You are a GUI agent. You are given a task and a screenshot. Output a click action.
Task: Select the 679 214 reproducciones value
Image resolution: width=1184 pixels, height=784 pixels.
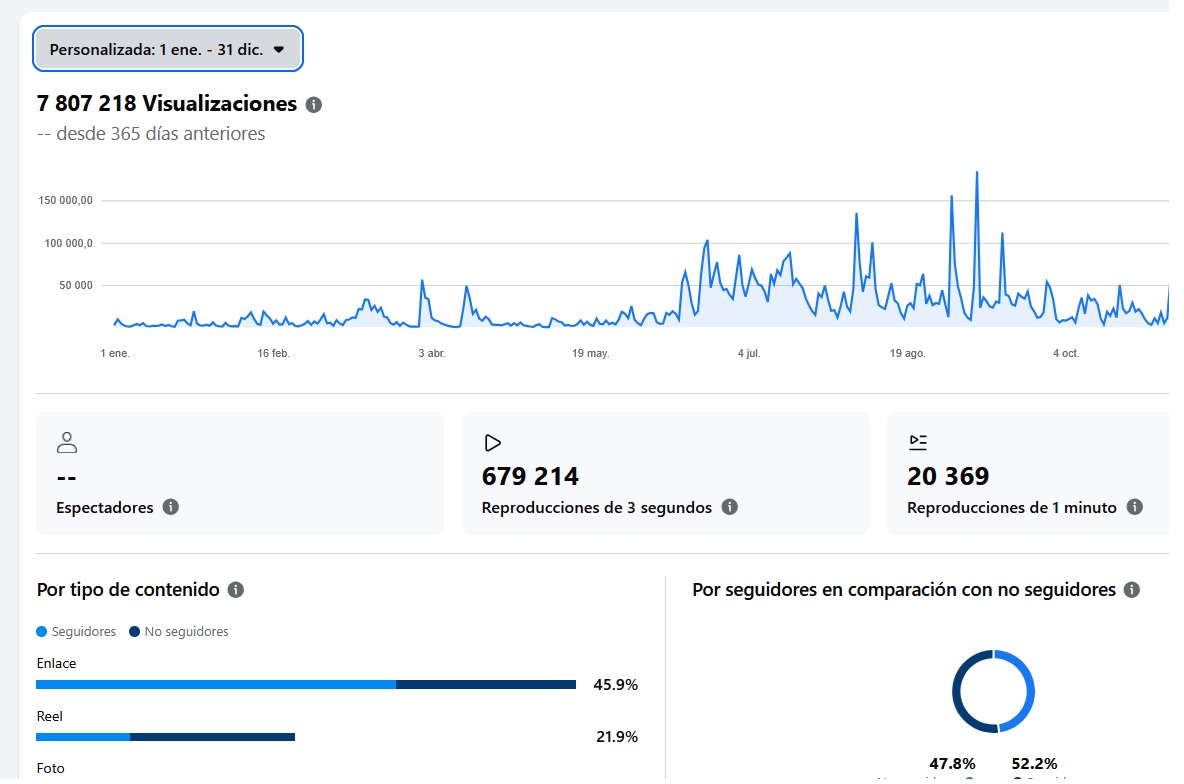(x=530, y=476)
